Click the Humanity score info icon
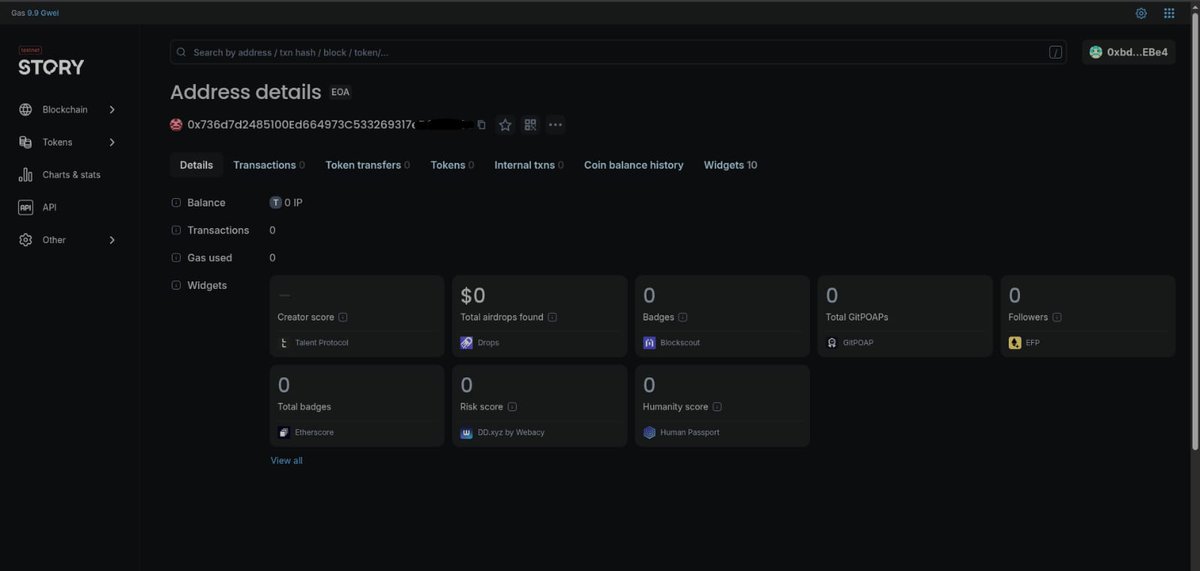 pos(717,407)
